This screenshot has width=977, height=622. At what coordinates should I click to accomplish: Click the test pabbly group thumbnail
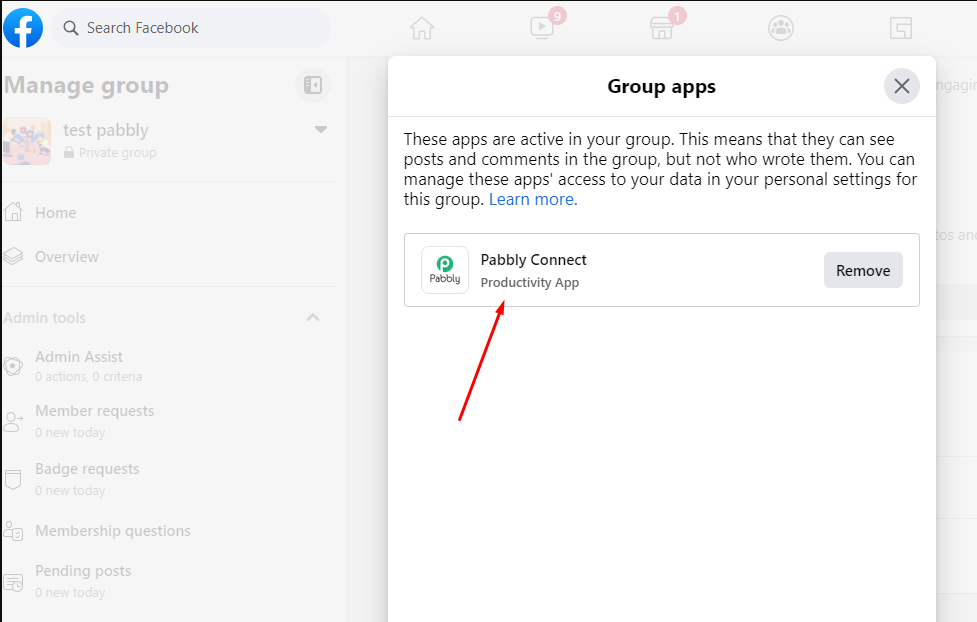[x=27, y=141]
